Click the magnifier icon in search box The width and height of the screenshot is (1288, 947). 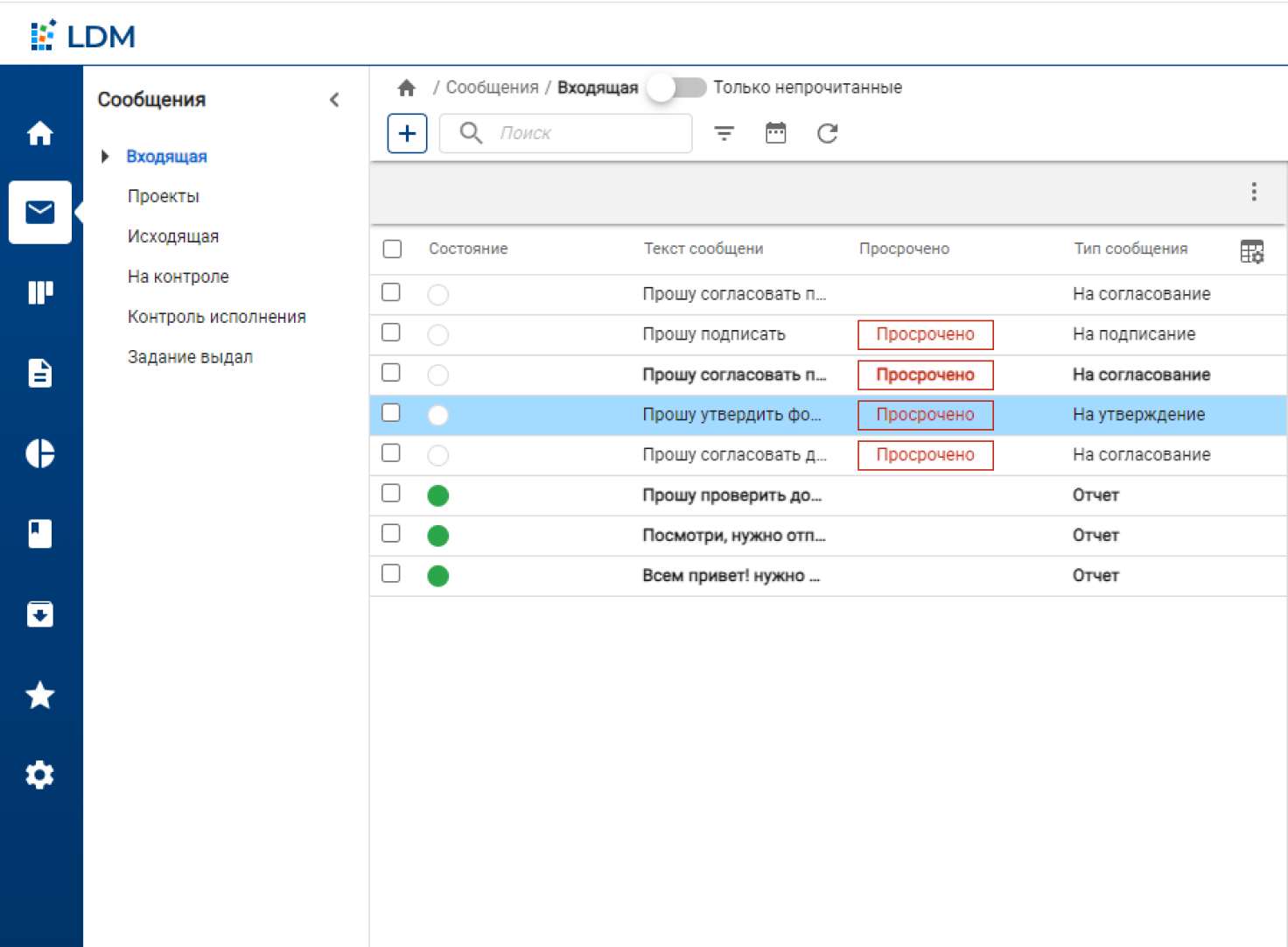[x=471, y=133]
